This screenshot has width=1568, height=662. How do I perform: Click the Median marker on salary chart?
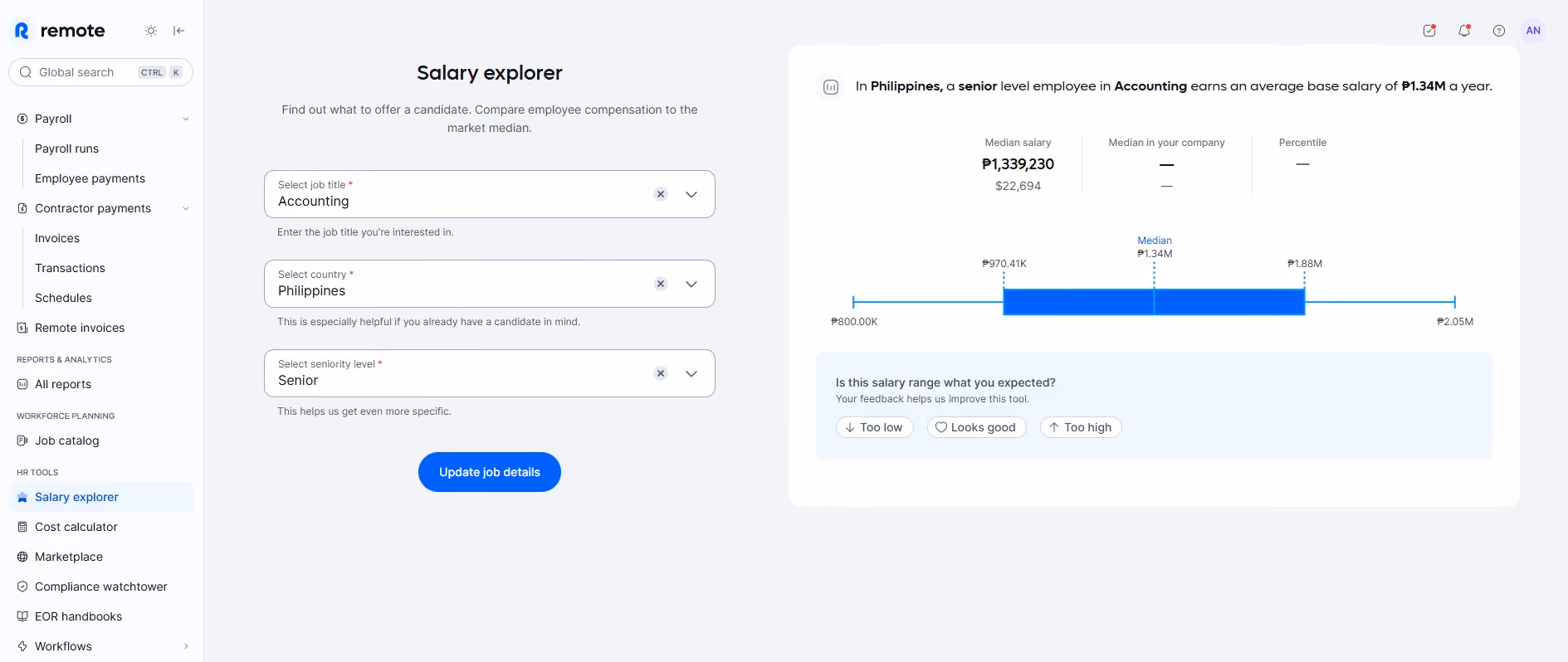click(1154, 241)
